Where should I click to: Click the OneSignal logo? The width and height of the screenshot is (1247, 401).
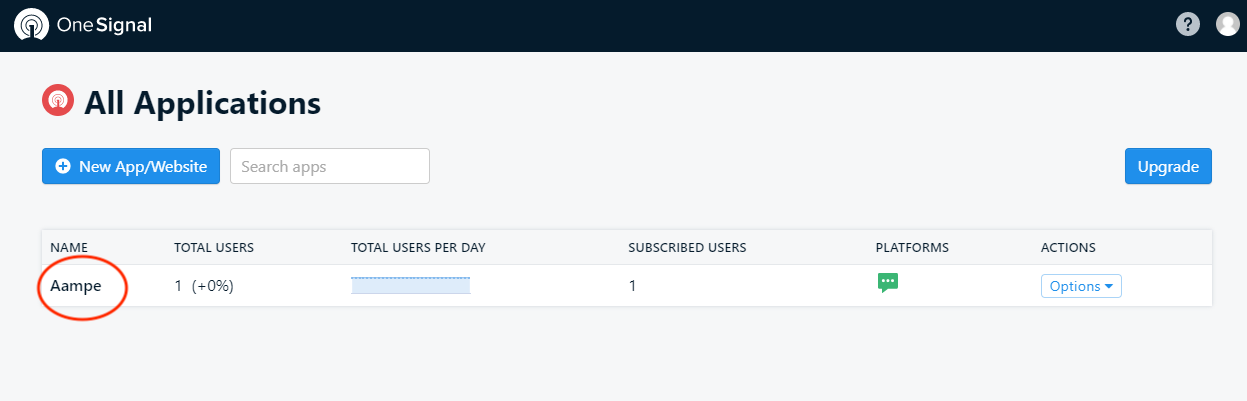pyautogui.click(x=83, y=25)
